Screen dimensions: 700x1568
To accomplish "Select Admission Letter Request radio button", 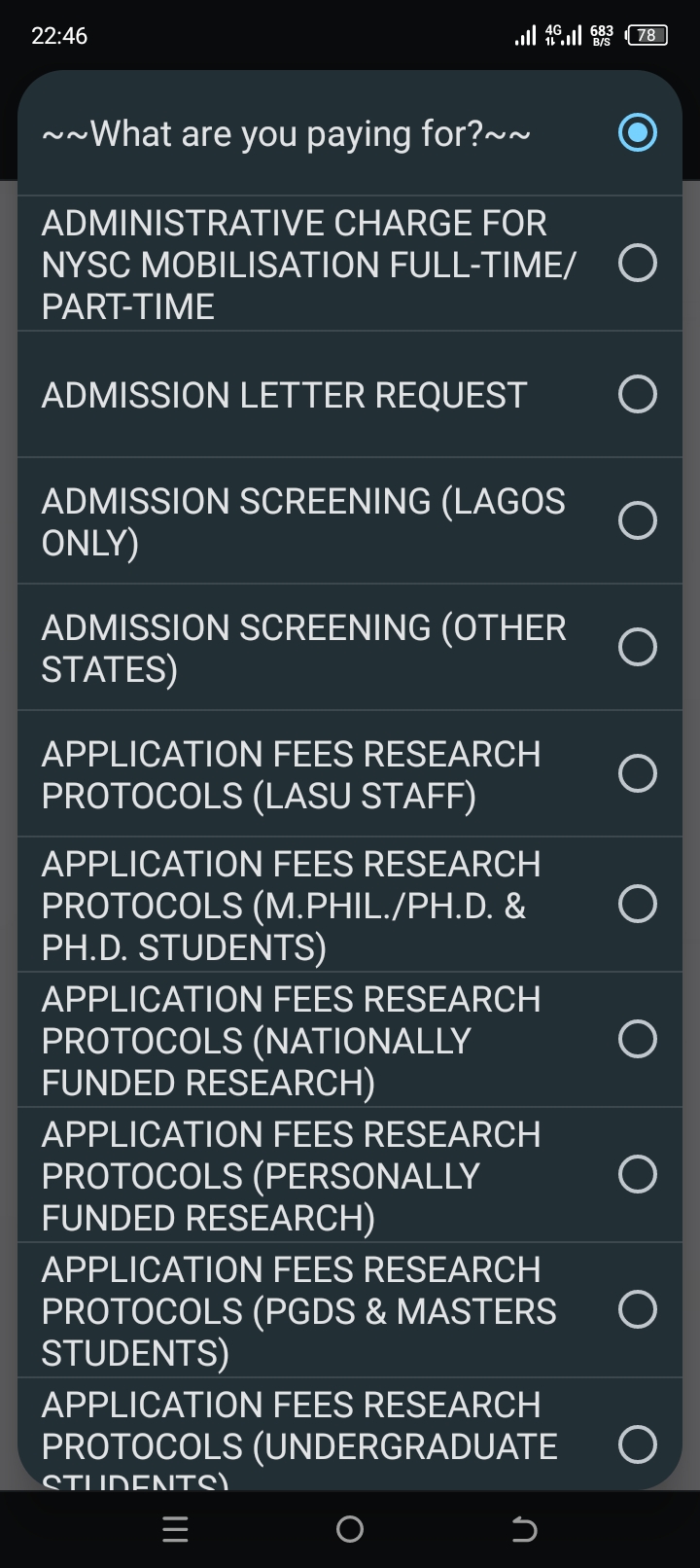I will [638, 394].
